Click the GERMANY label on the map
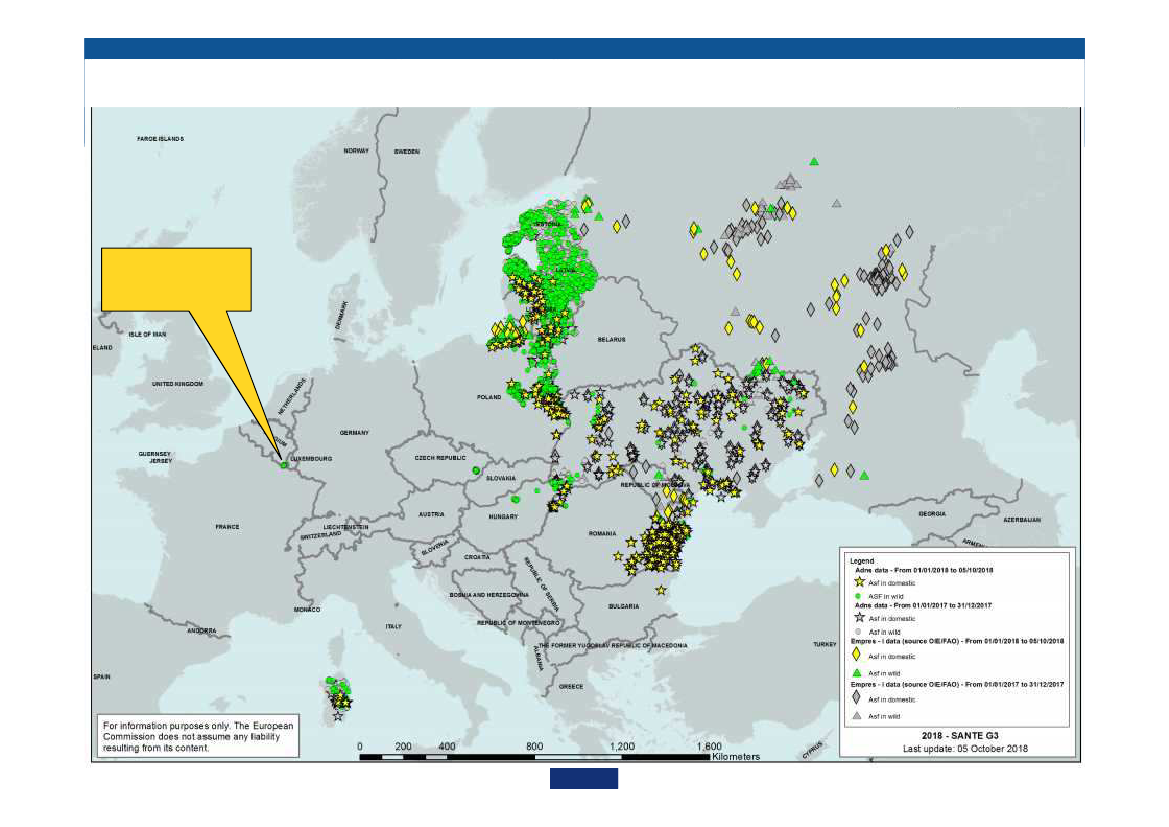Screen dimensions: 1169x827 click(x=354, y=433)
